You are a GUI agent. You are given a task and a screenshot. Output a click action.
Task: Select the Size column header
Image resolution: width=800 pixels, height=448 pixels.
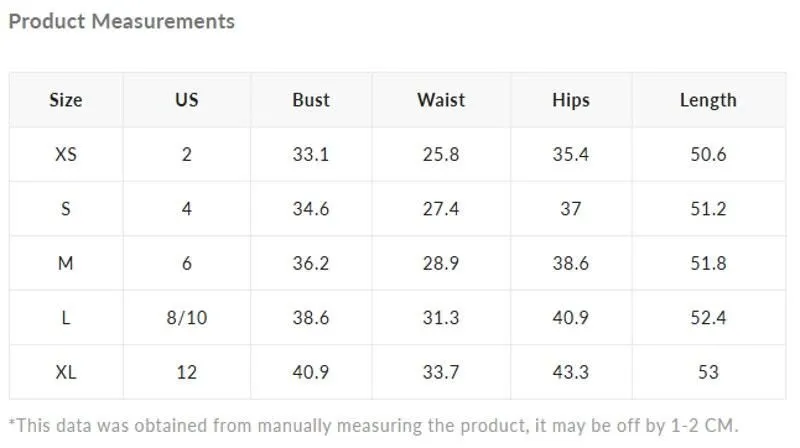pyautogui.click(x=66, y=99)
